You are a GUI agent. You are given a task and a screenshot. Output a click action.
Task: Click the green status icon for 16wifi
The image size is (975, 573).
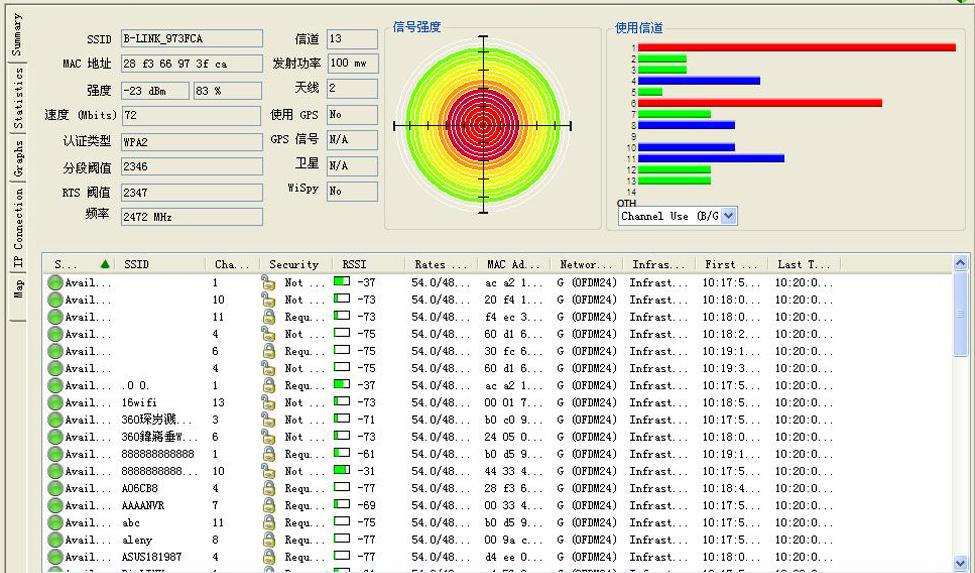(55, 403)
